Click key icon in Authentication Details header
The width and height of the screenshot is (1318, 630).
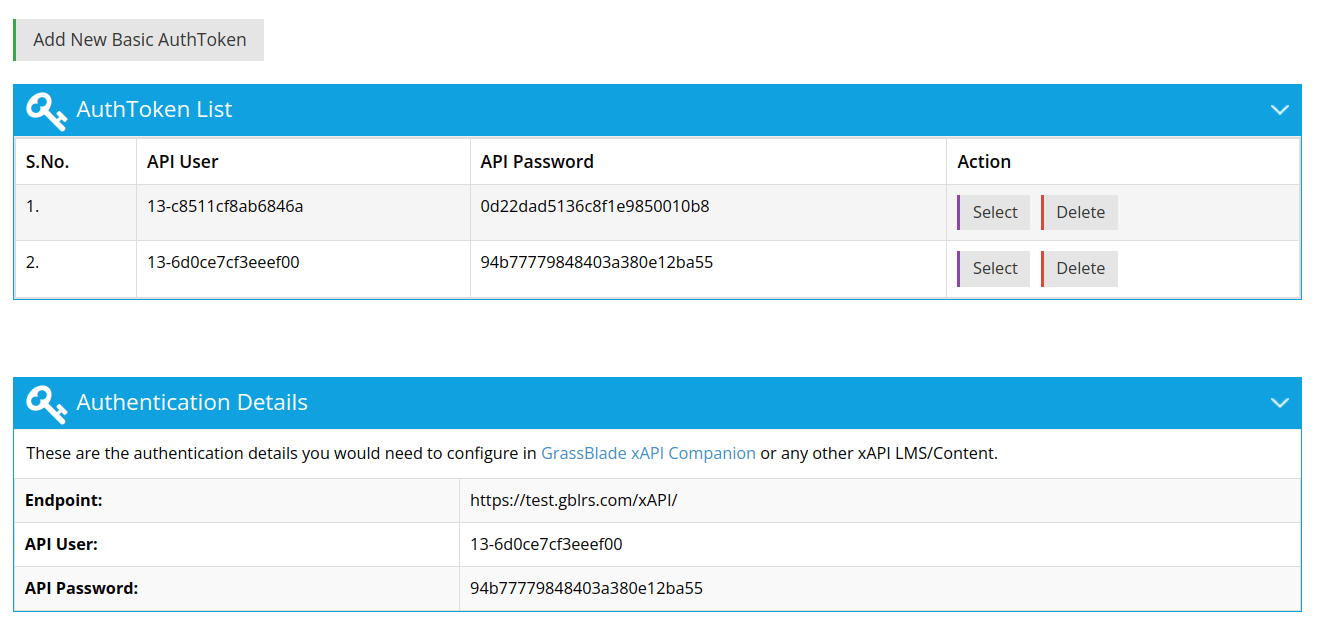[x=46, y=404]
